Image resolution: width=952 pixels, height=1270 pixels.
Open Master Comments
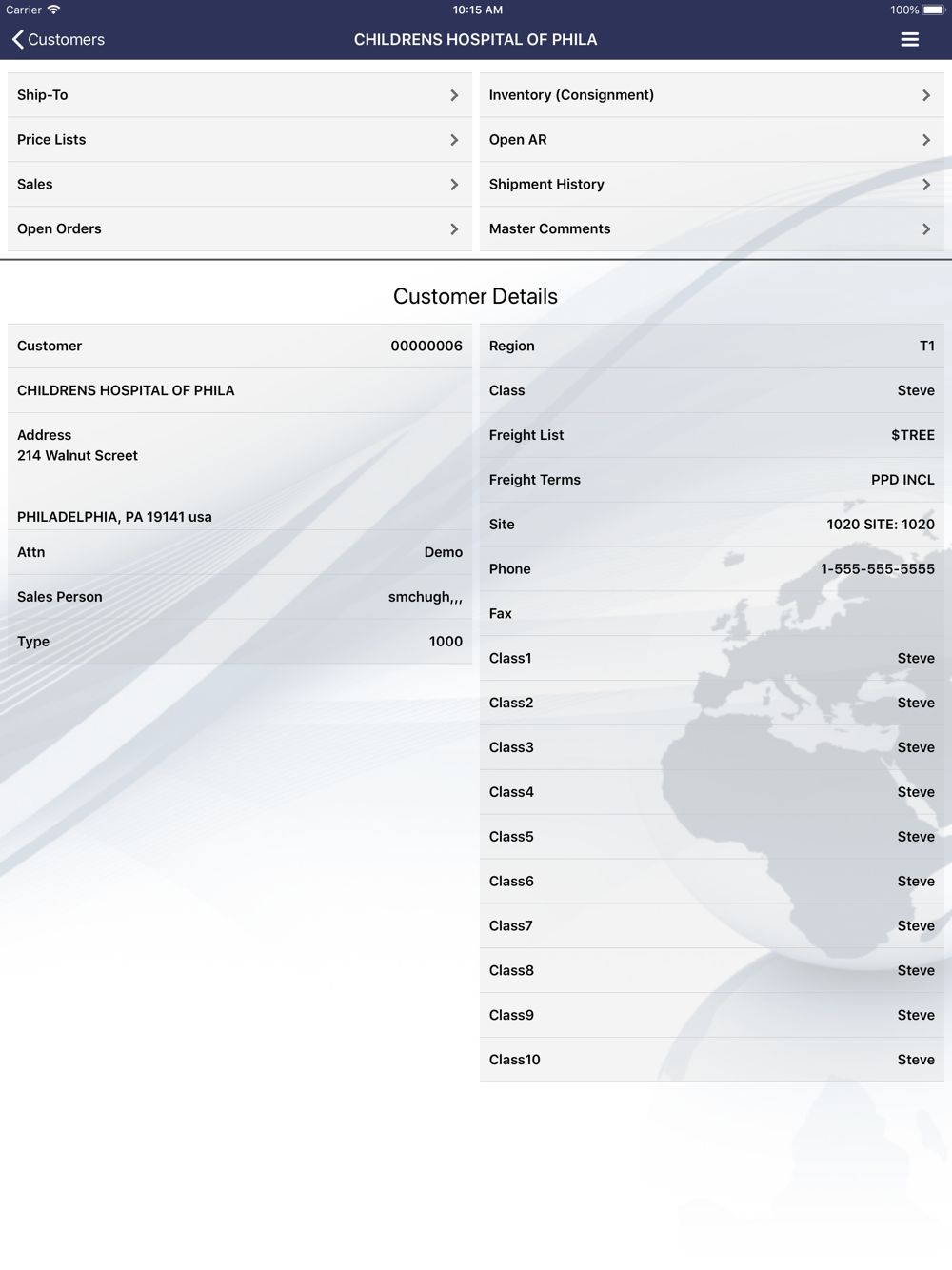(x=712, y=229)
